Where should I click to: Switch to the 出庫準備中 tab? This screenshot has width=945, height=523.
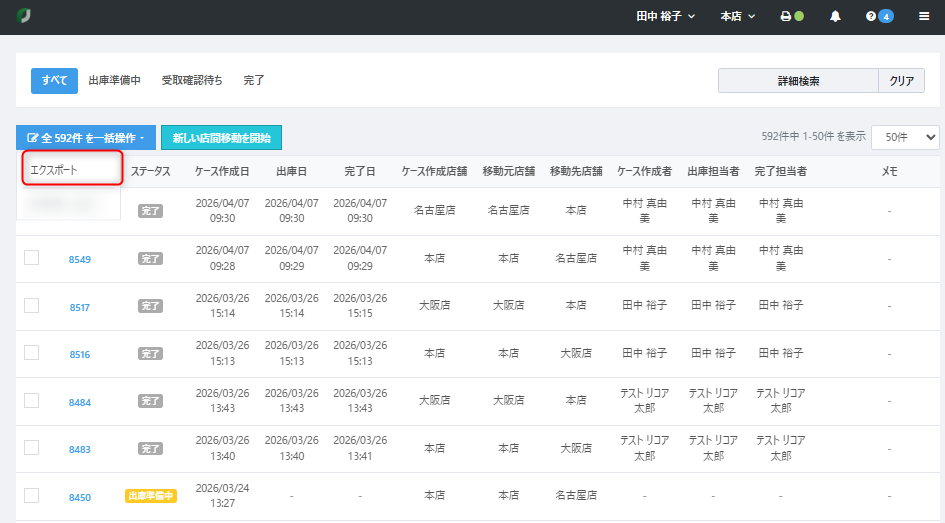pos(114,80)
